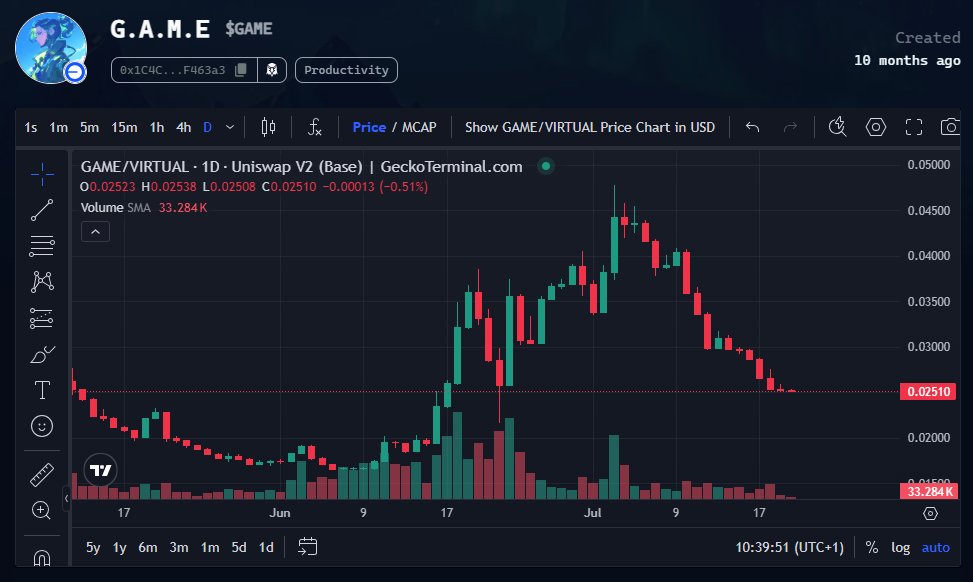Open chart settings hexagon icon
The height and width of the screenshot is (582, 973).
876,127
